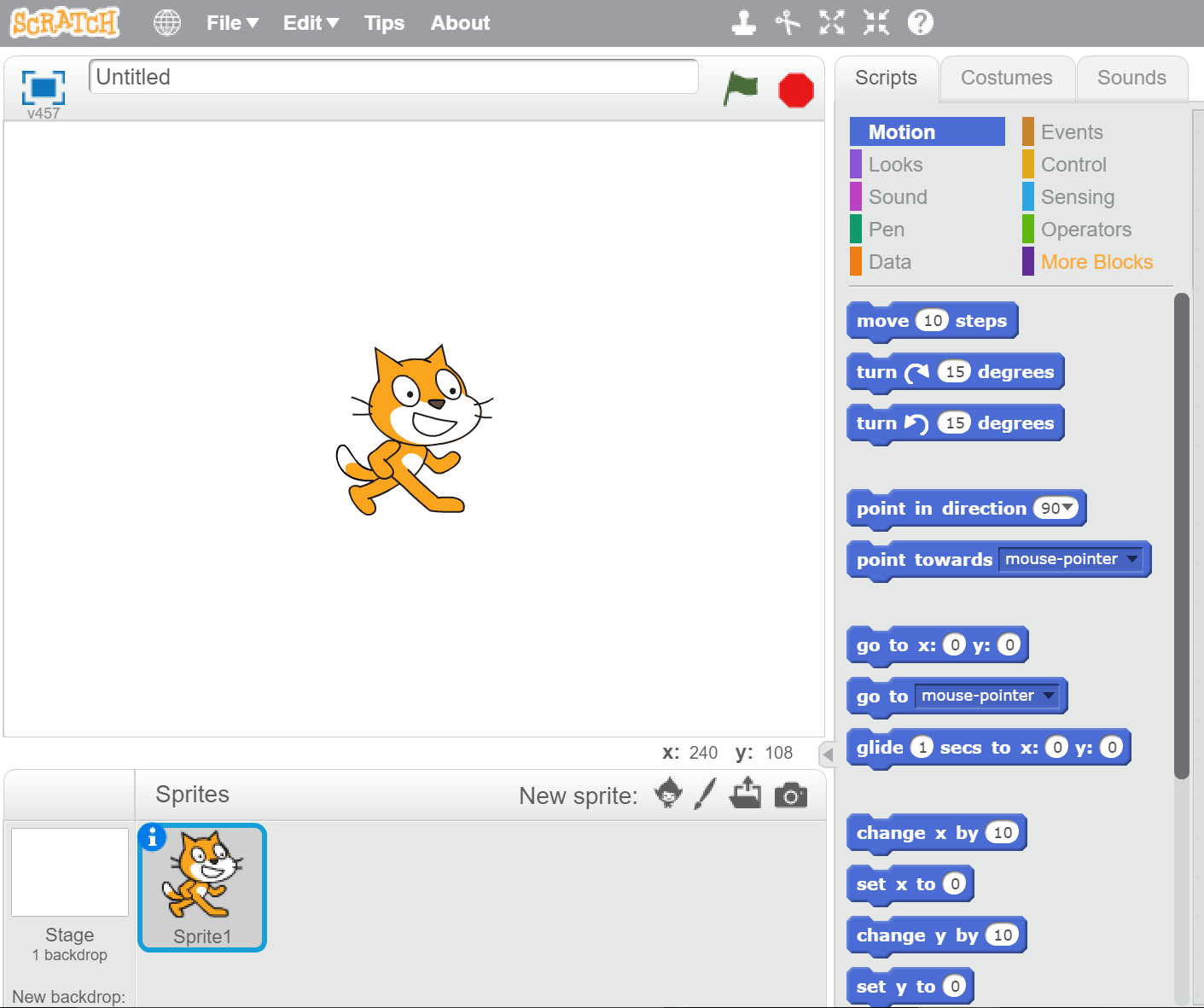Open Tips from the menu bar
This screenshot has width=1204, height=1008.
[x=384, y=23]
